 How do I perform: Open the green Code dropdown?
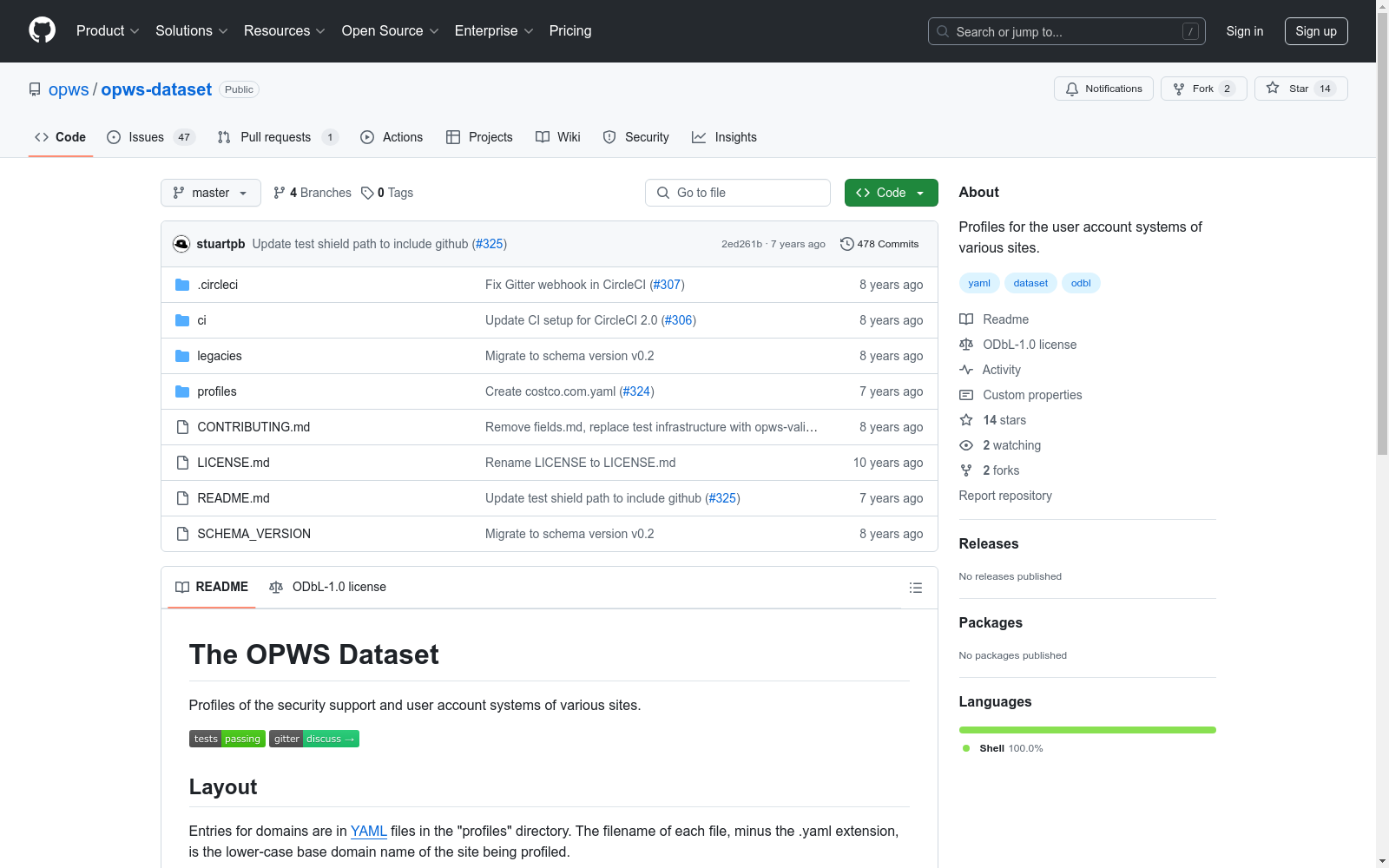891,193
